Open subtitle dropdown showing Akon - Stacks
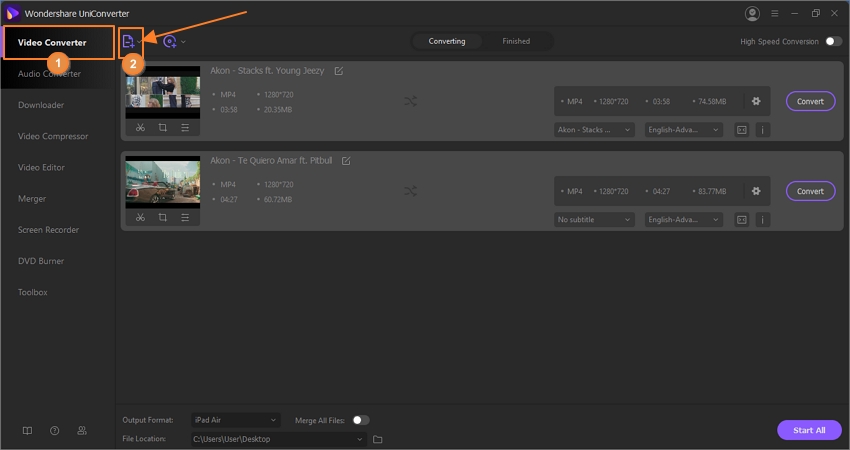The height and width of the screenshot is (450, 850). (594, 130)
